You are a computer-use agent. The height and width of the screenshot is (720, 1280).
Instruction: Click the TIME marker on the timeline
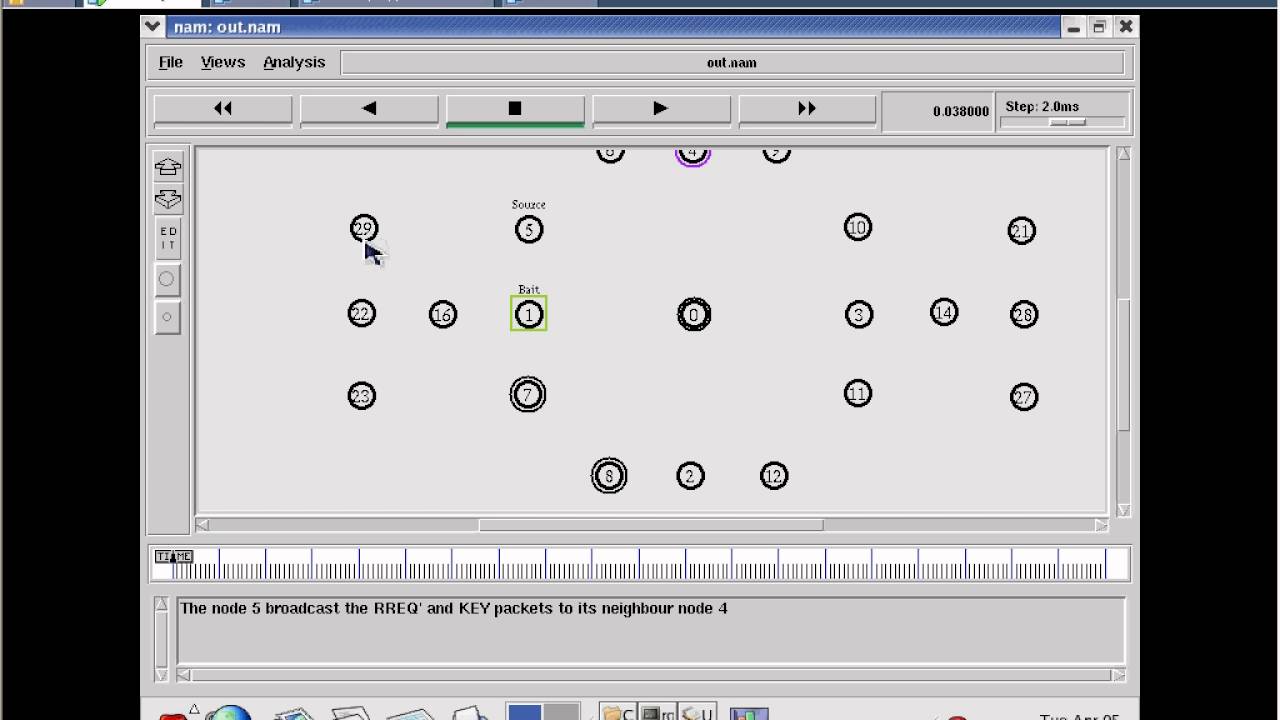pos(173,557)
